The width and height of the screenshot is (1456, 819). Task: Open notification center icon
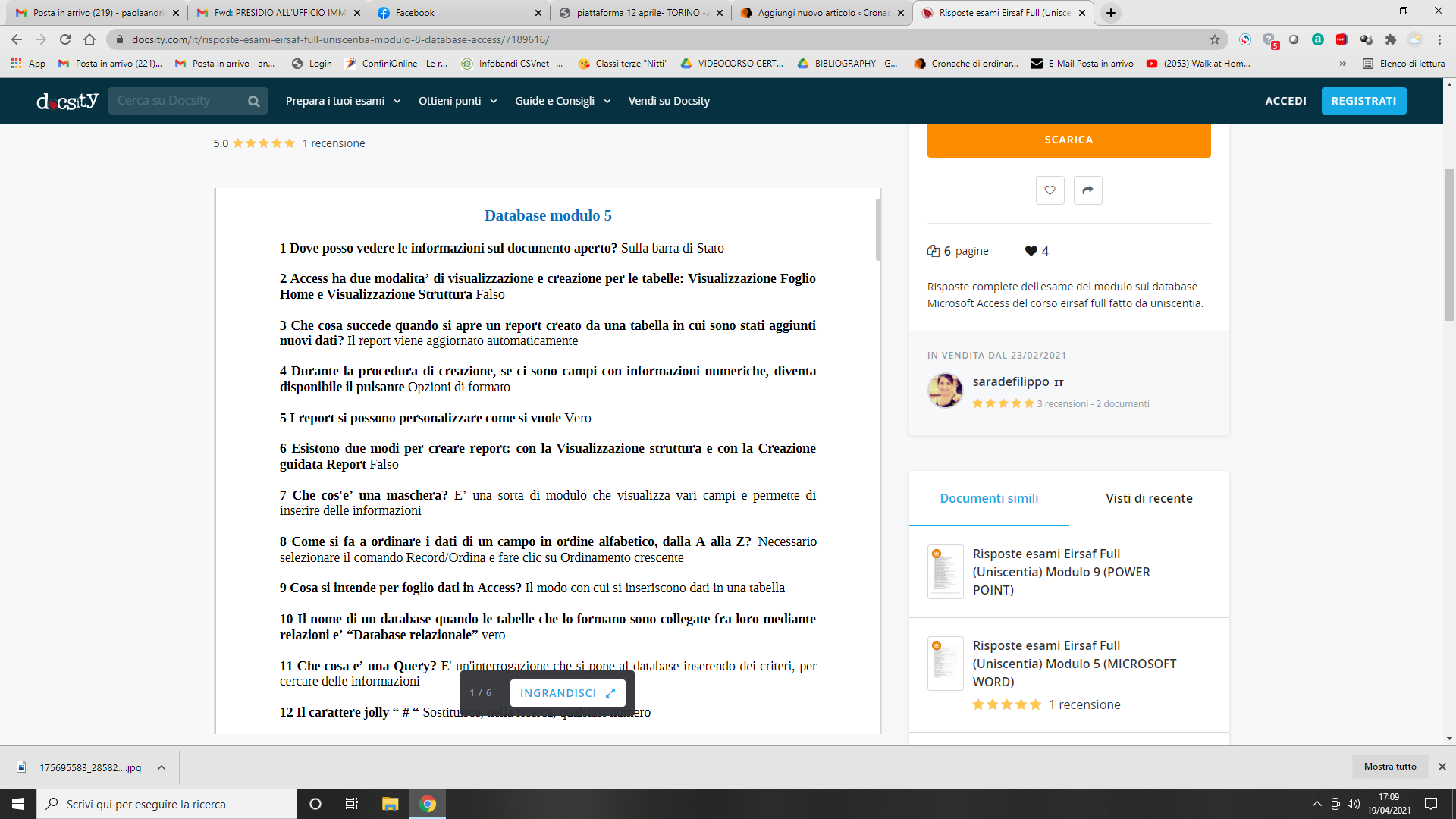pos(1431,804)
